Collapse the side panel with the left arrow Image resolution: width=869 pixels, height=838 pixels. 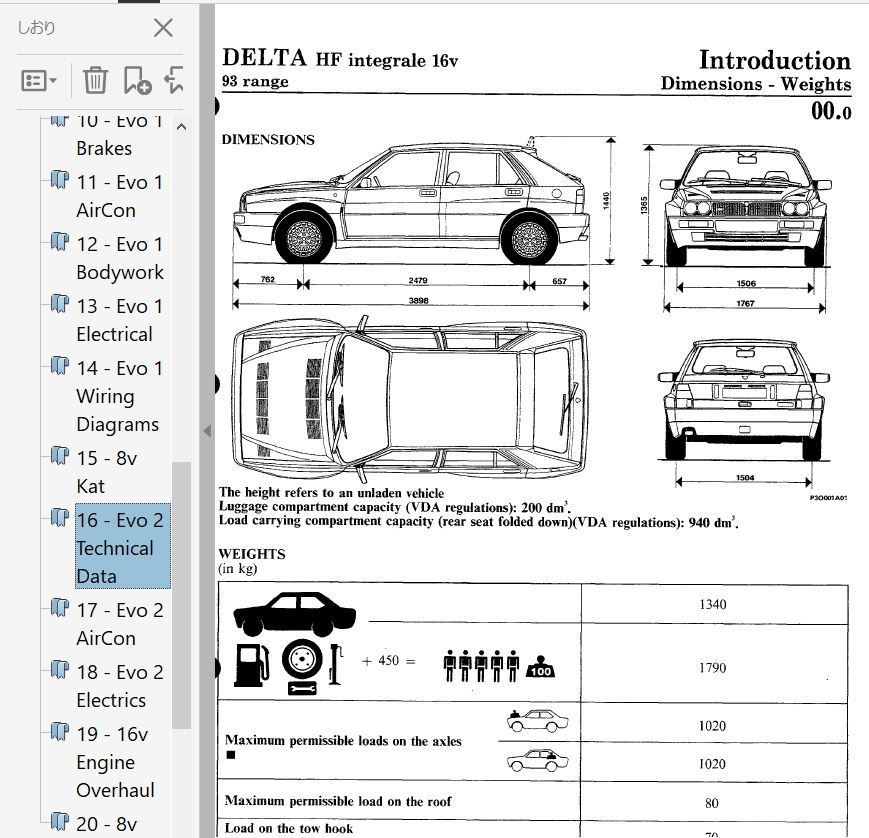207,431
